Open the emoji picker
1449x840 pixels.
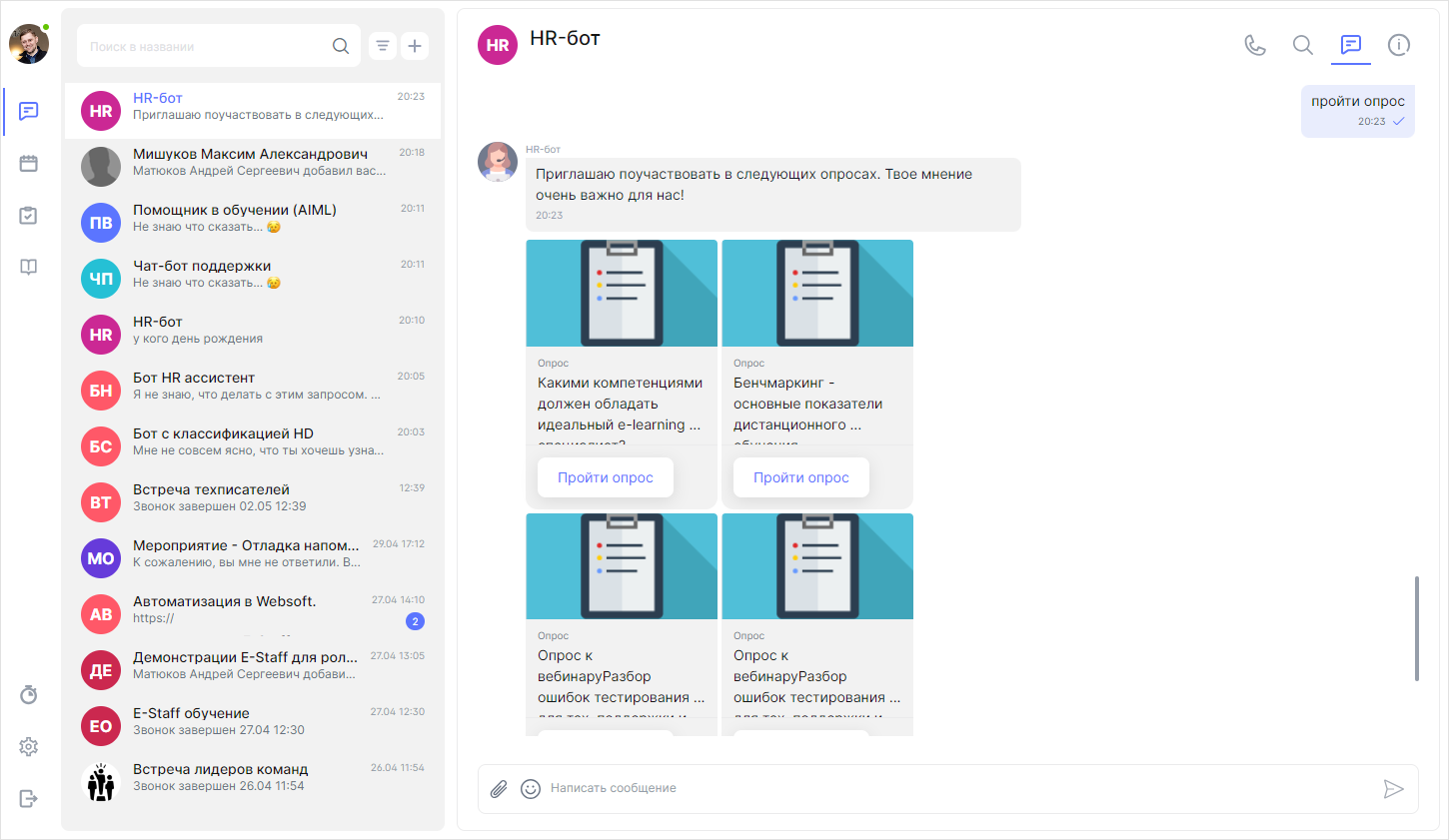(x=531, y=788)
